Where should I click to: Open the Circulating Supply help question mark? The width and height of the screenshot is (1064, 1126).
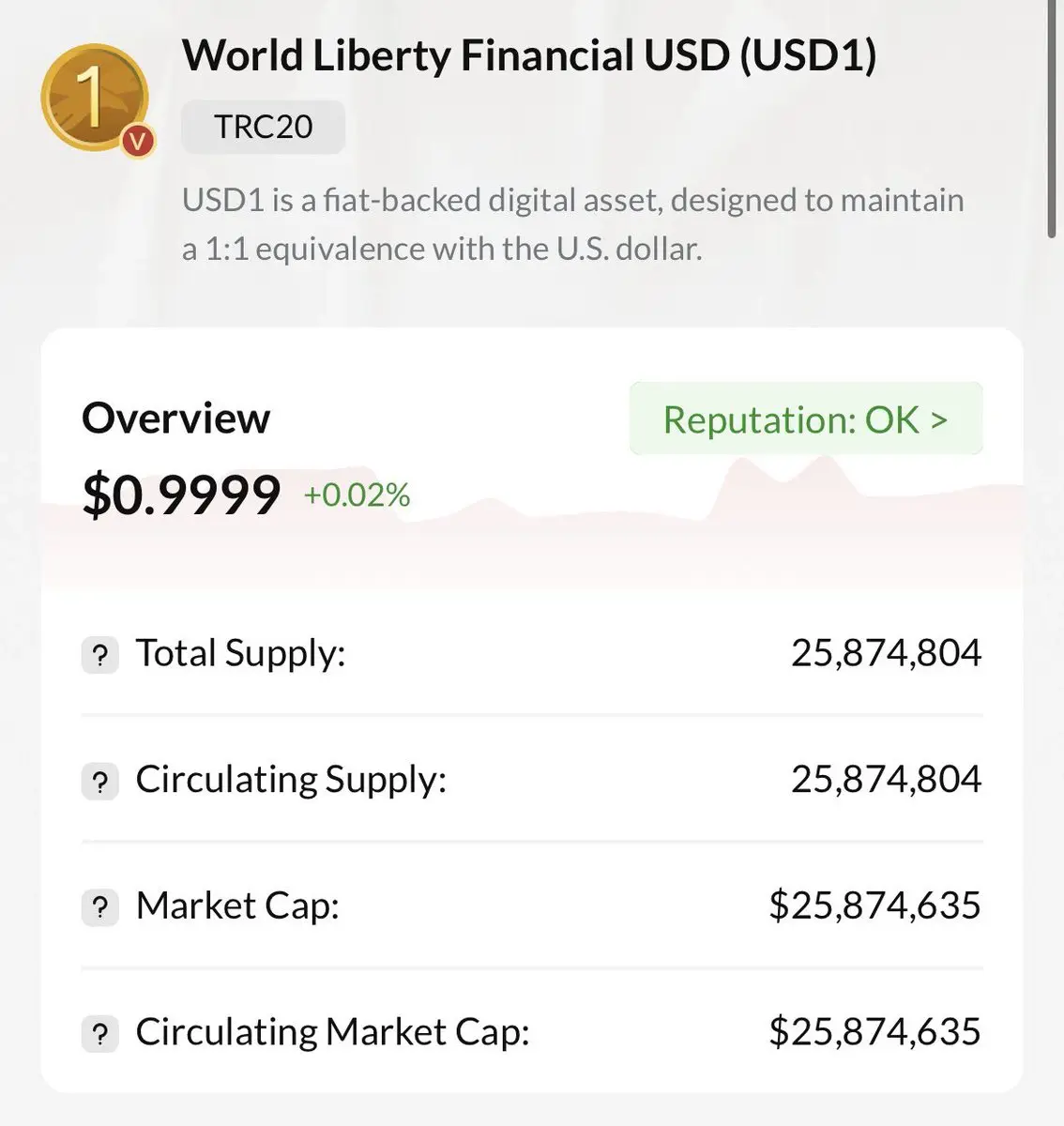pyautogui.click(x=100, y=781)
